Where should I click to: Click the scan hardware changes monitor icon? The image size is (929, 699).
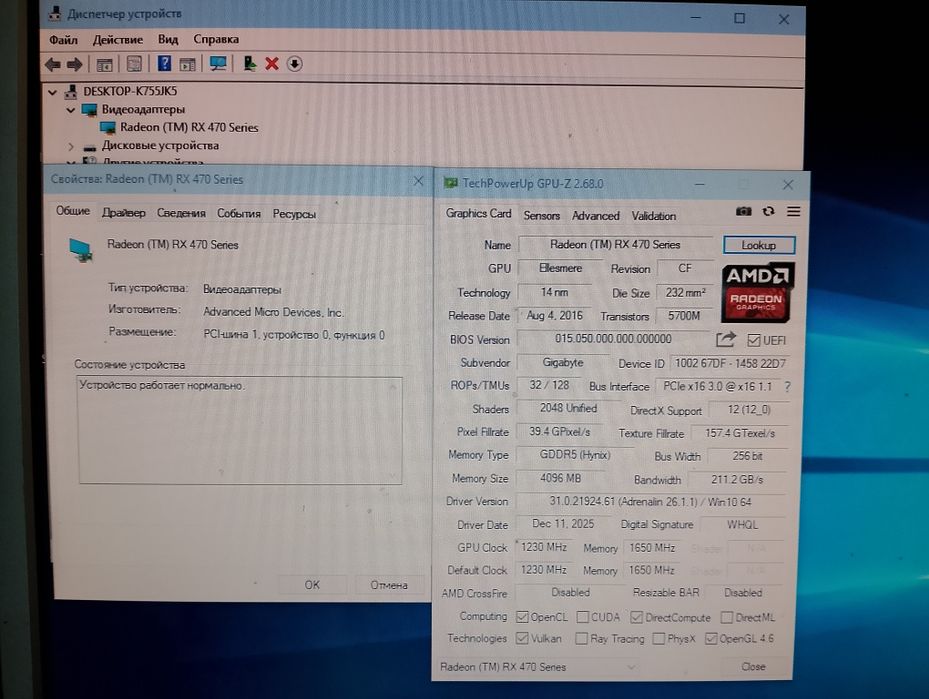(x=218, y=63)
